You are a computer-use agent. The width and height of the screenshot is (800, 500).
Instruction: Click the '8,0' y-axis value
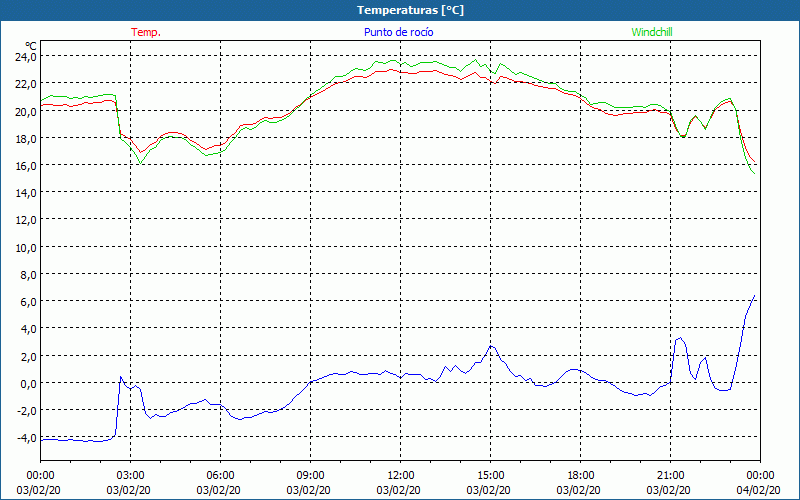28,274
